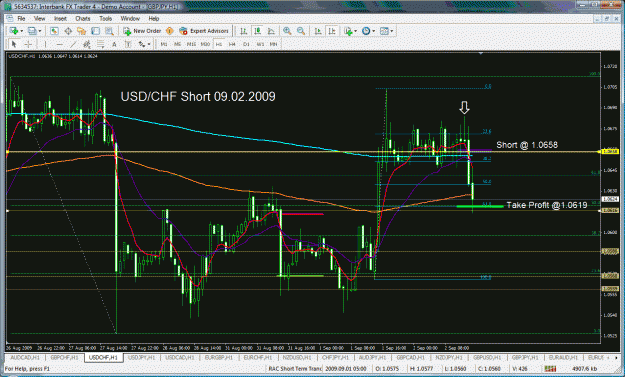Toggle the M5 timeframe button

[177, 44]
